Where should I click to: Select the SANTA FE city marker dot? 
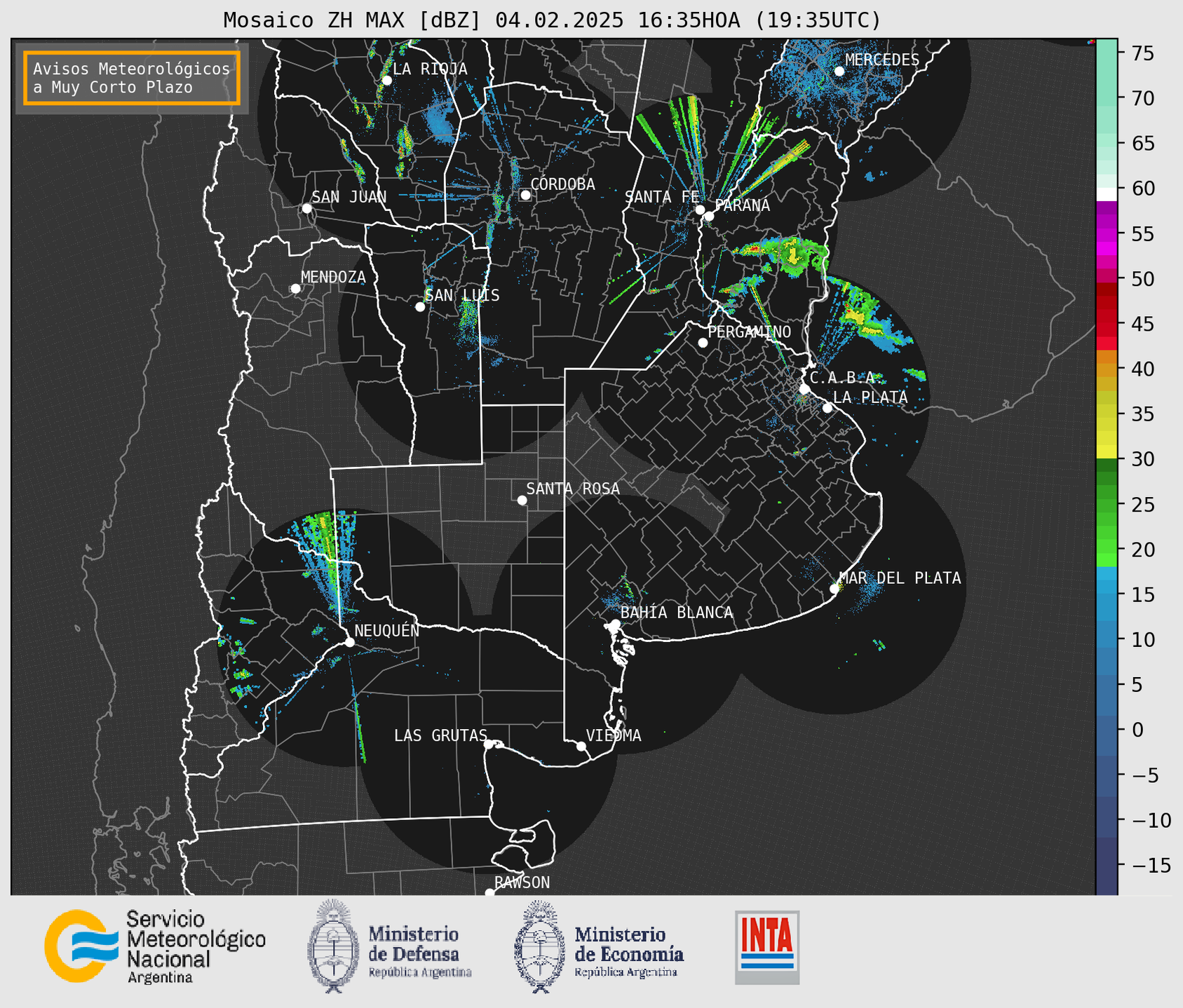pos(700,210)
